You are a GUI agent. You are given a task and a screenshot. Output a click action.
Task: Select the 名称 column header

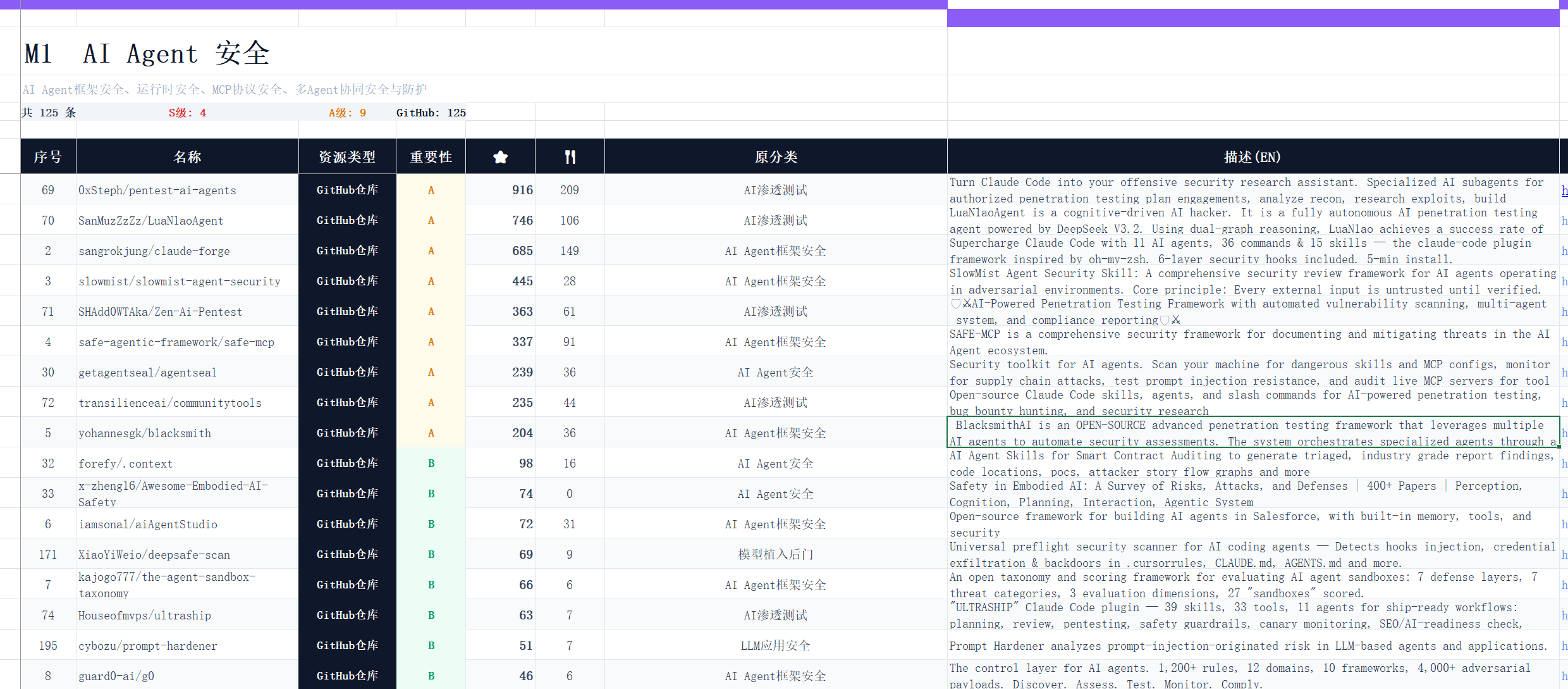click(x=187, y=157)
